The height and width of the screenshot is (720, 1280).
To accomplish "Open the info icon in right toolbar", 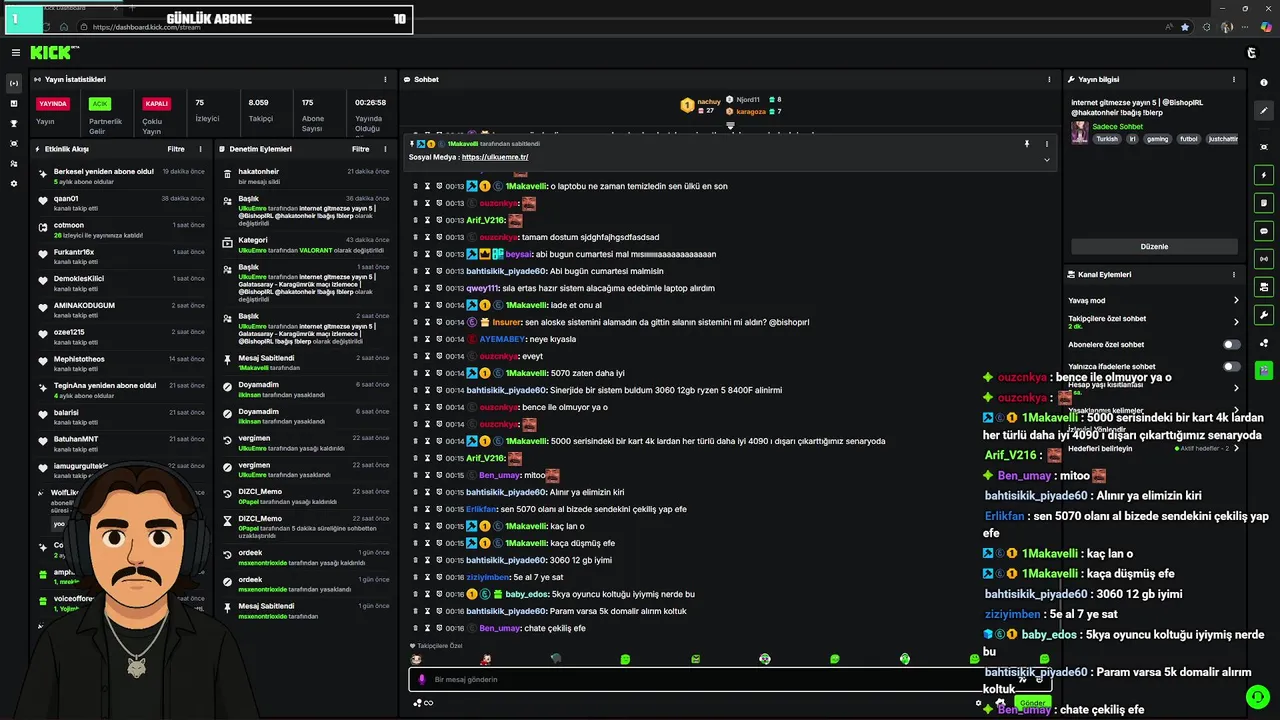I will [1264, 82].
